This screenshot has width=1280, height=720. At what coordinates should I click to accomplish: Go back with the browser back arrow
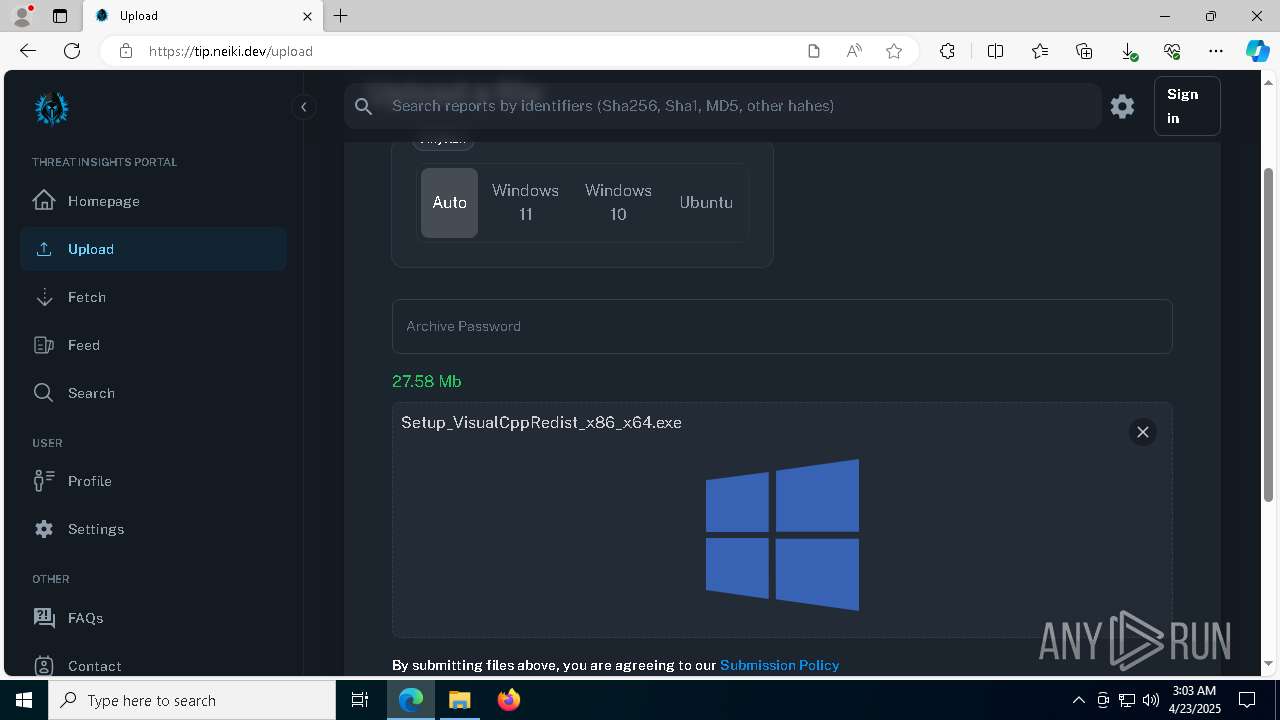point(28,51)
